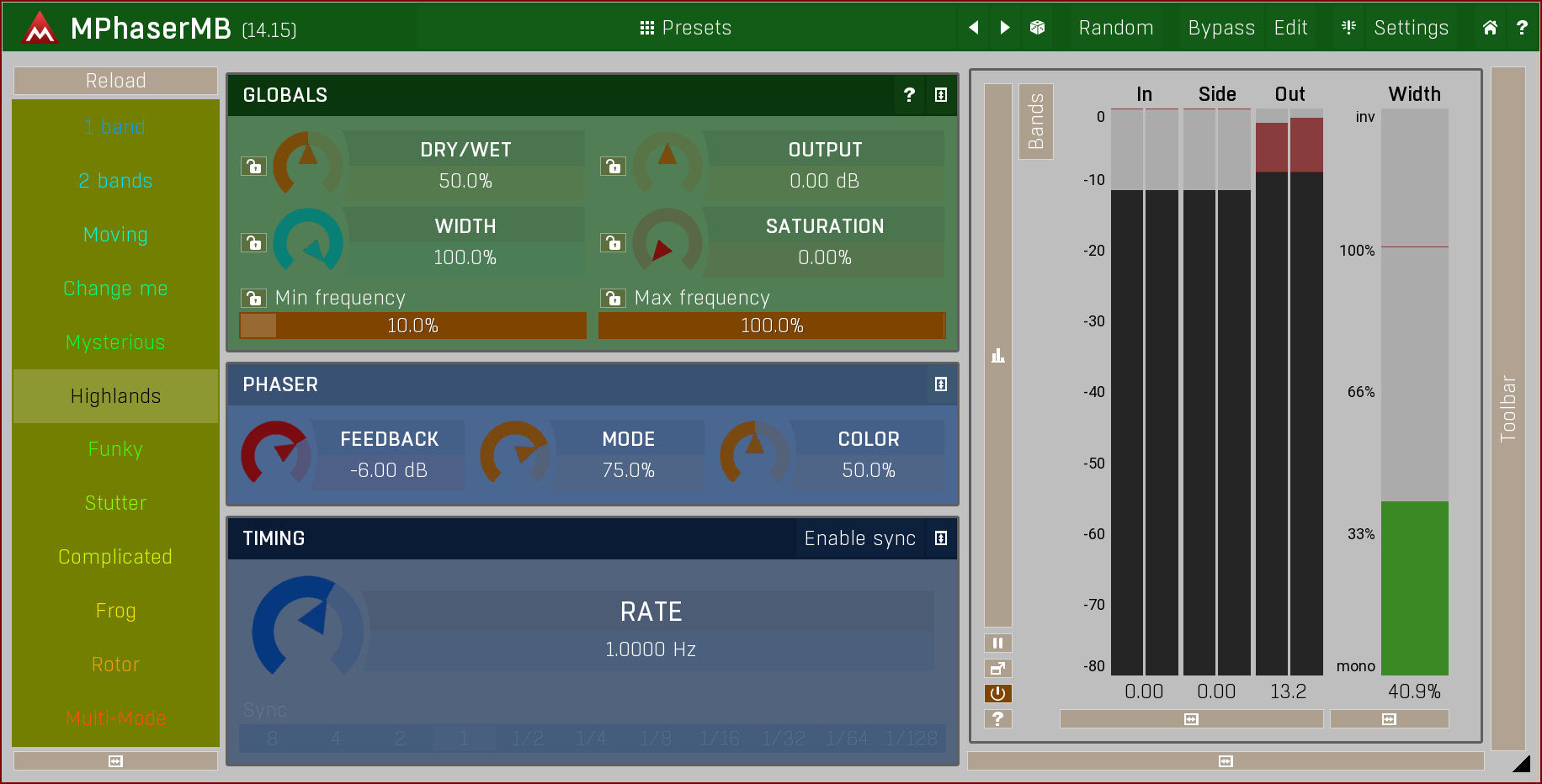Click the meter power icon
The height and width of the screenshot is (784, 1542).
point(997,693)
